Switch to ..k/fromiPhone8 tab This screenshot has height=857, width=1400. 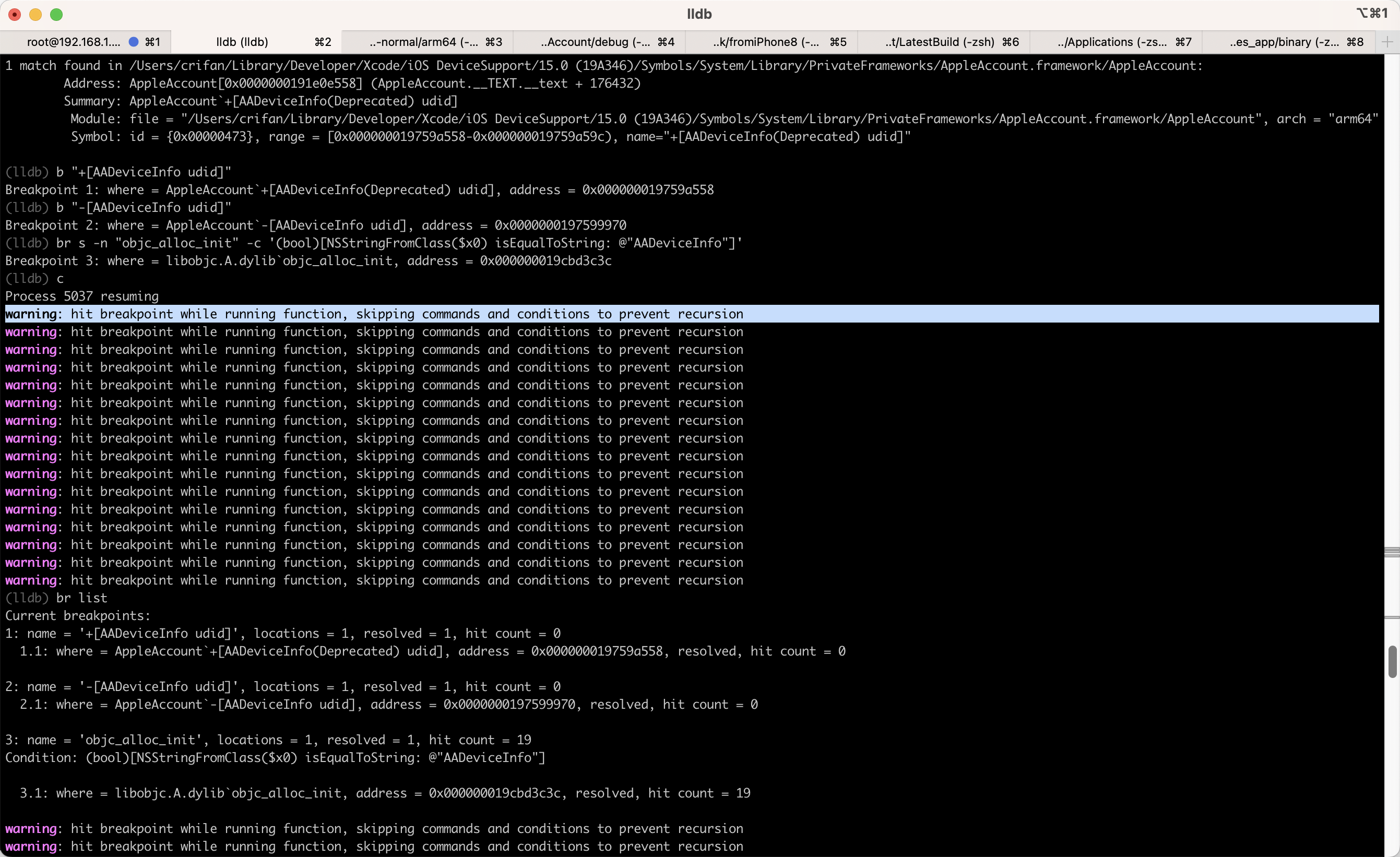point(772,42)
